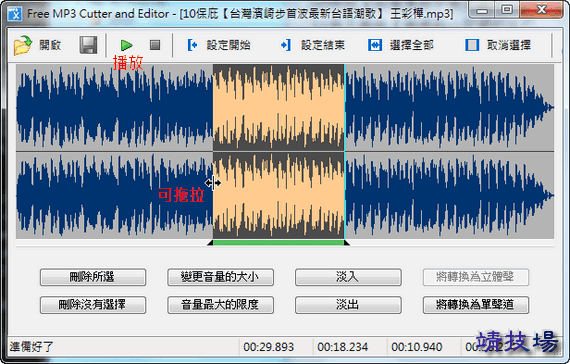570x364 pixels.
Task: Open a file with the folder icon
Action: (23, 45)
